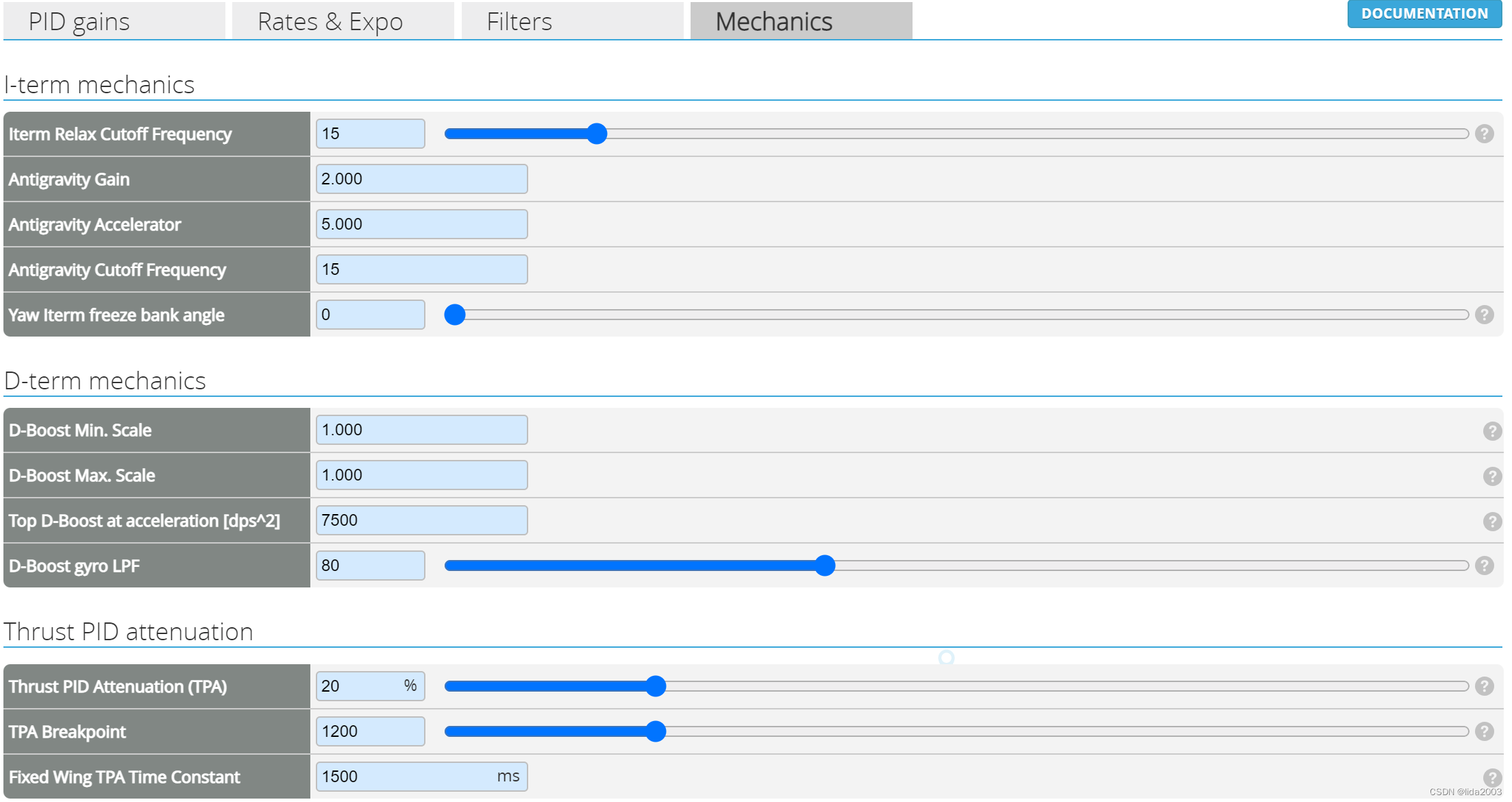Click help icon for Yaw Iterm freeze bank angle
The width and height of the screenshot is (1512, 802).
point(1484,315)
